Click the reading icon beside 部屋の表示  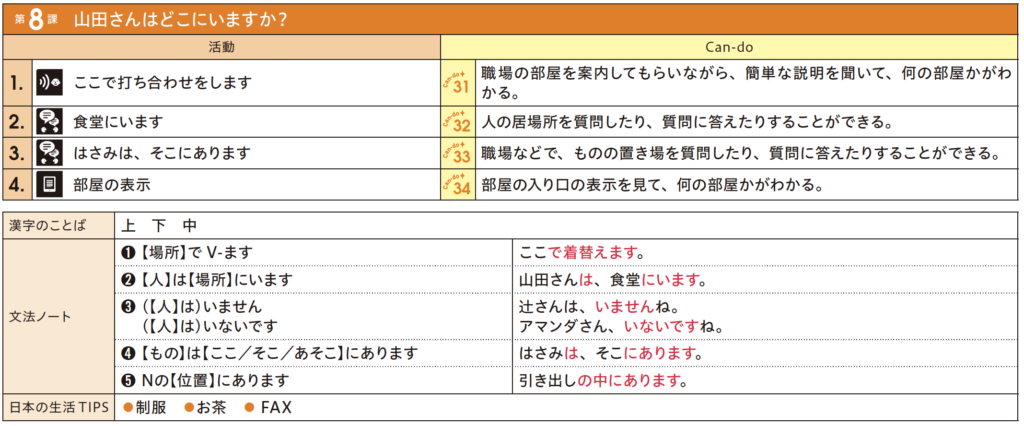48,184
